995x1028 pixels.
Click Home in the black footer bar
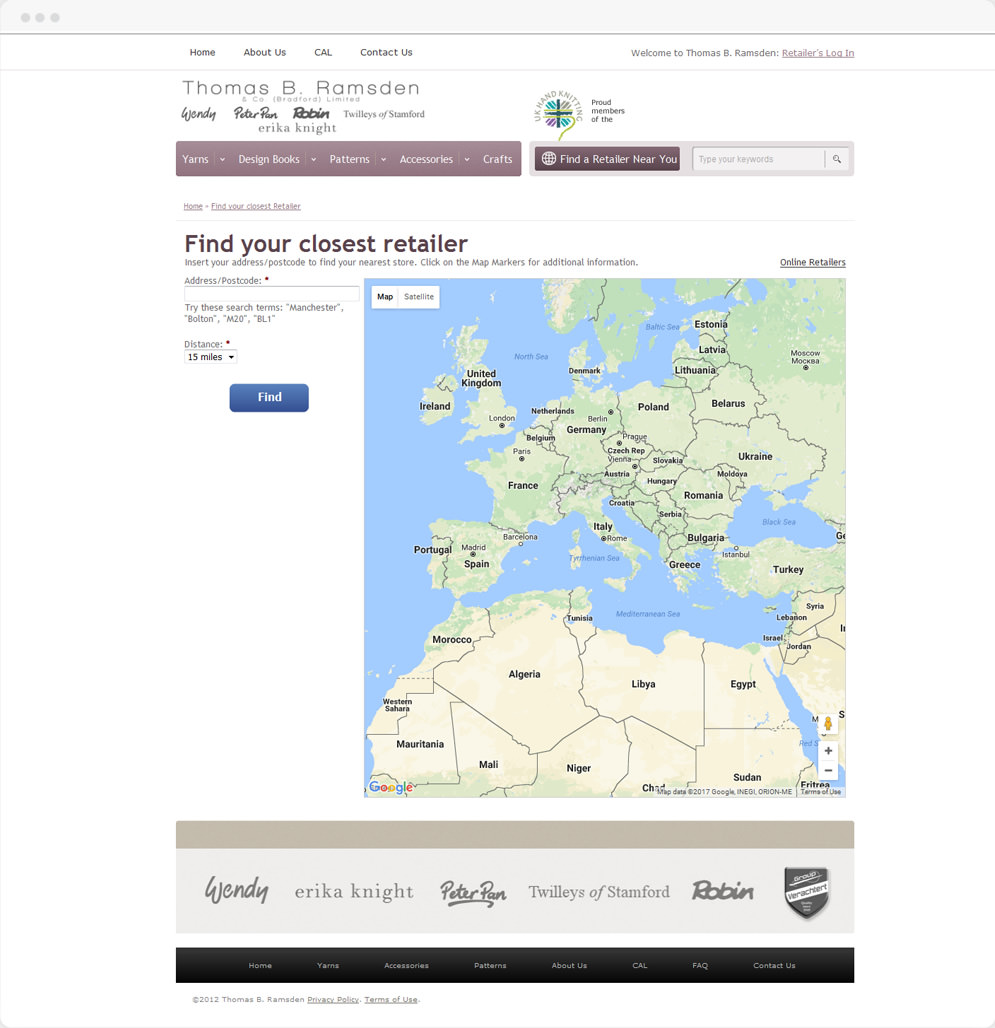point(260,966)
